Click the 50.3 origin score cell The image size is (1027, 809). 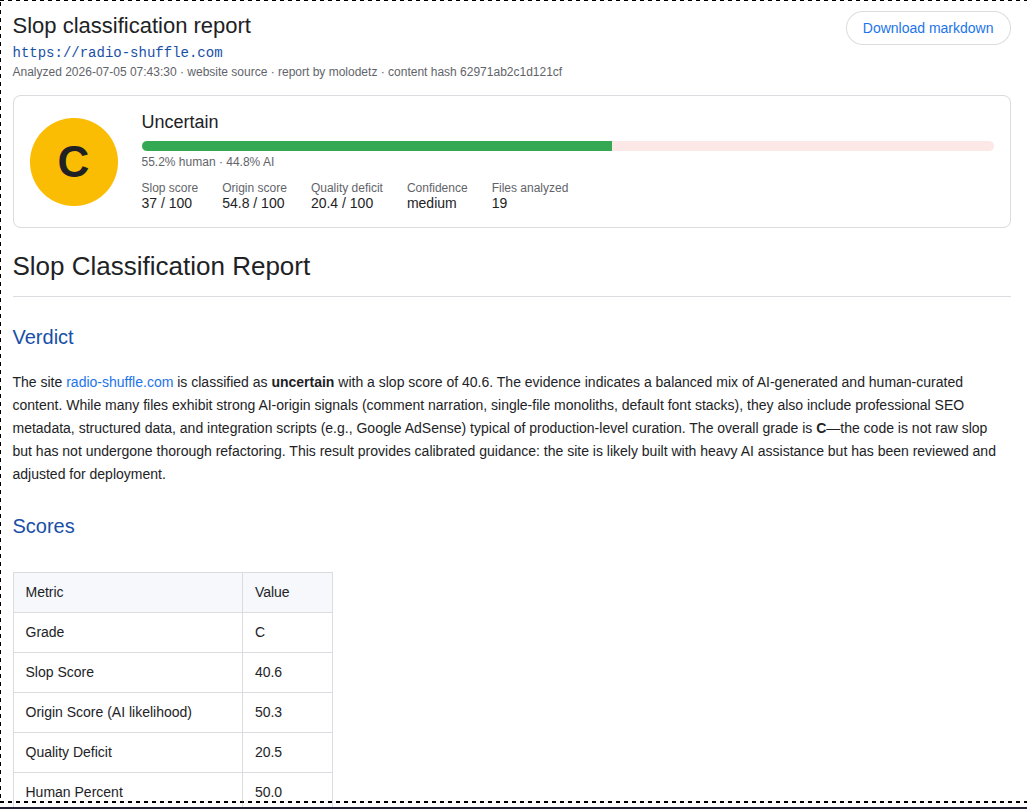coord(288,712)
